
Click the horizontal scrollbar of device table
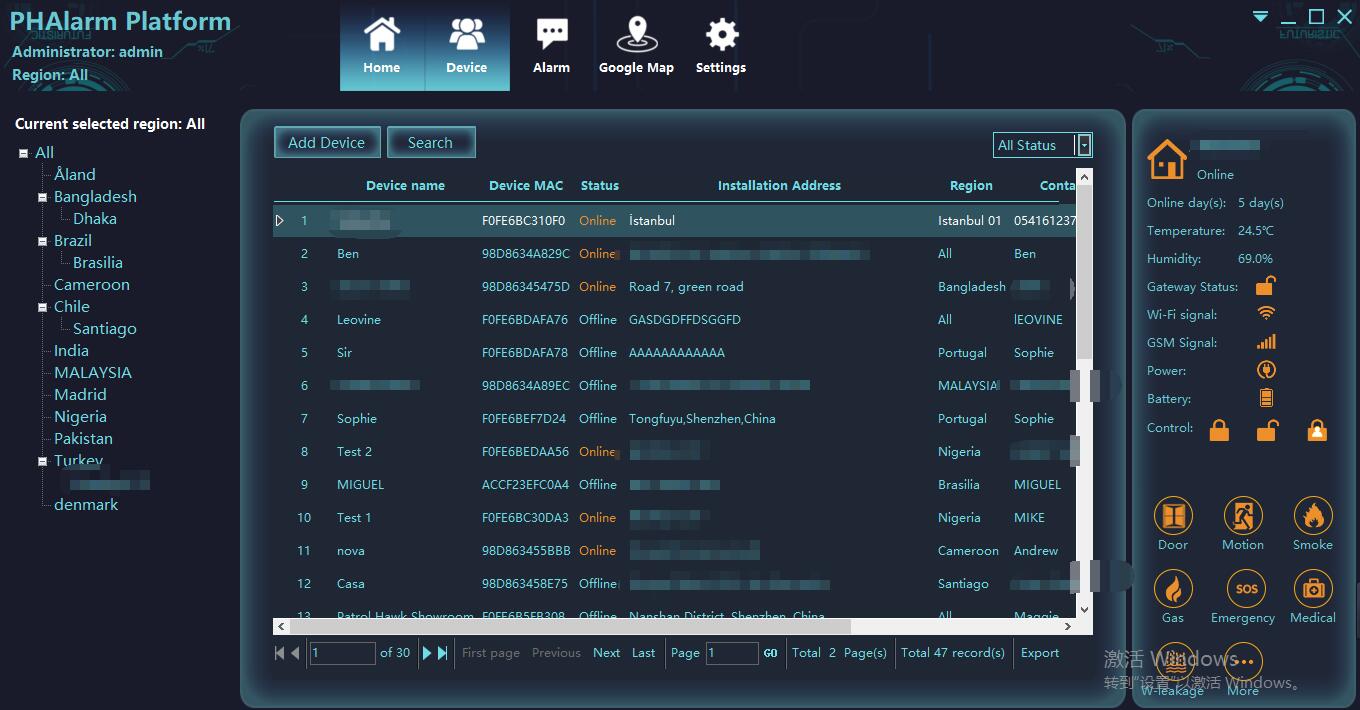pyautogui.click(x=676, y=626)
